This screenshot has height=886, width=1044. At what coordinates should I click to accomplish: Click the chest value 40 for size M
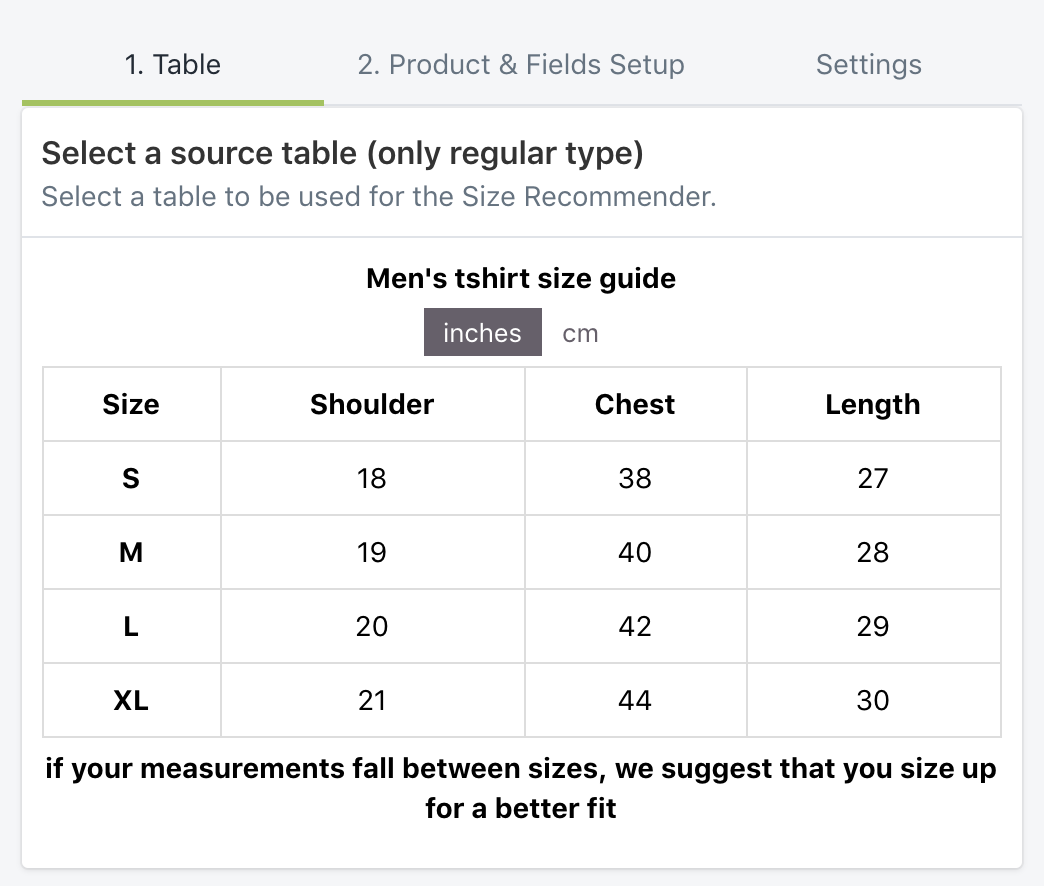pos(635,552)
